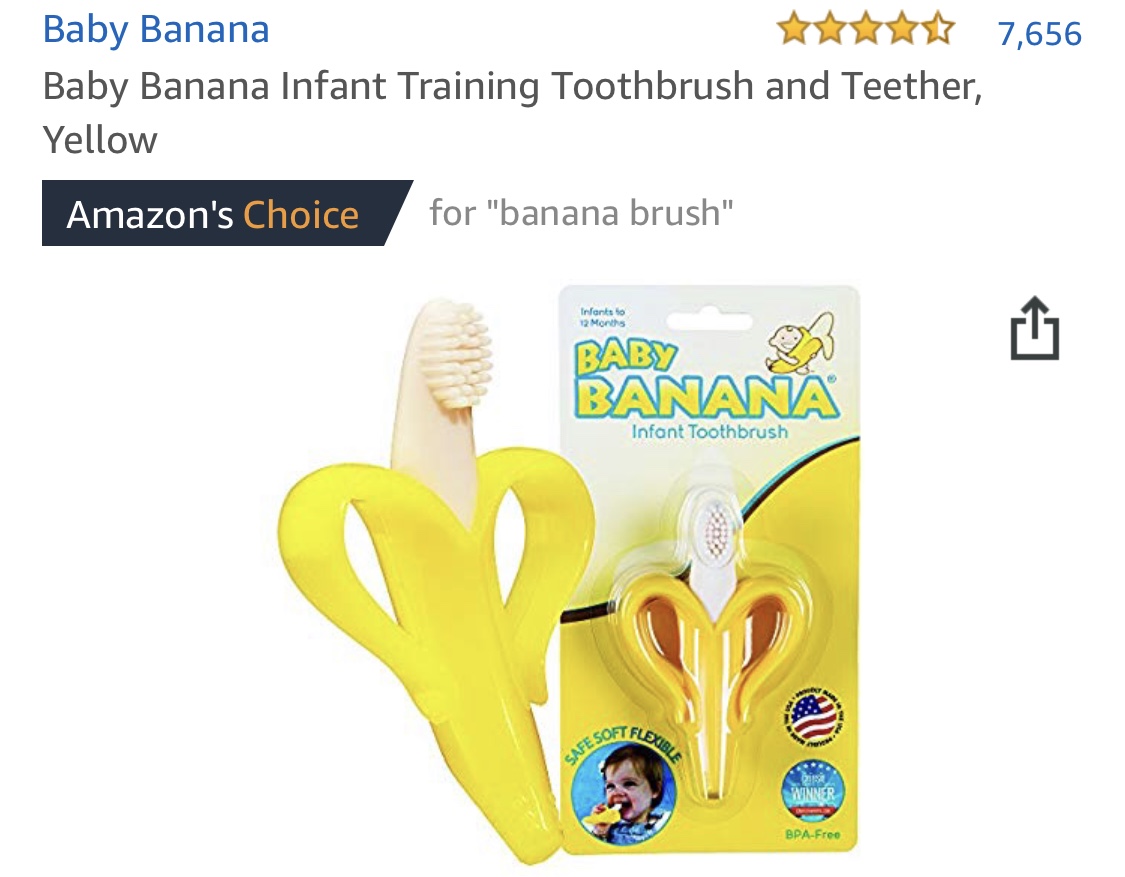1125x877 pixels.
Task: Click the blue Winner award badge
Action: coord(813,792)
